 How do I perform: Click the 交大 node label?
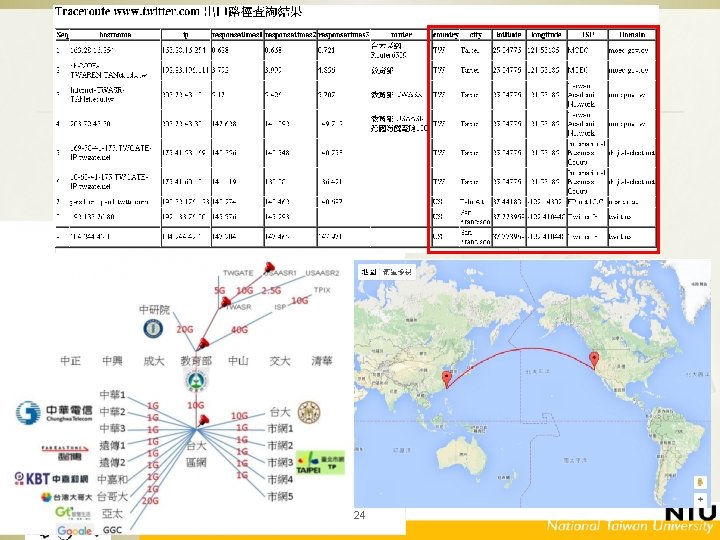point(280,361)
